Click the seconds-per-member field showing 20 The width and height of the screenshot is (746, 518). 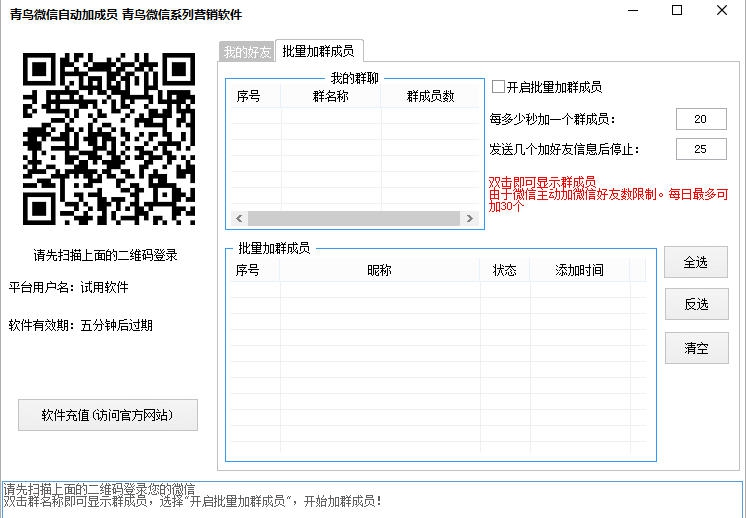click(x=701, y=119)
